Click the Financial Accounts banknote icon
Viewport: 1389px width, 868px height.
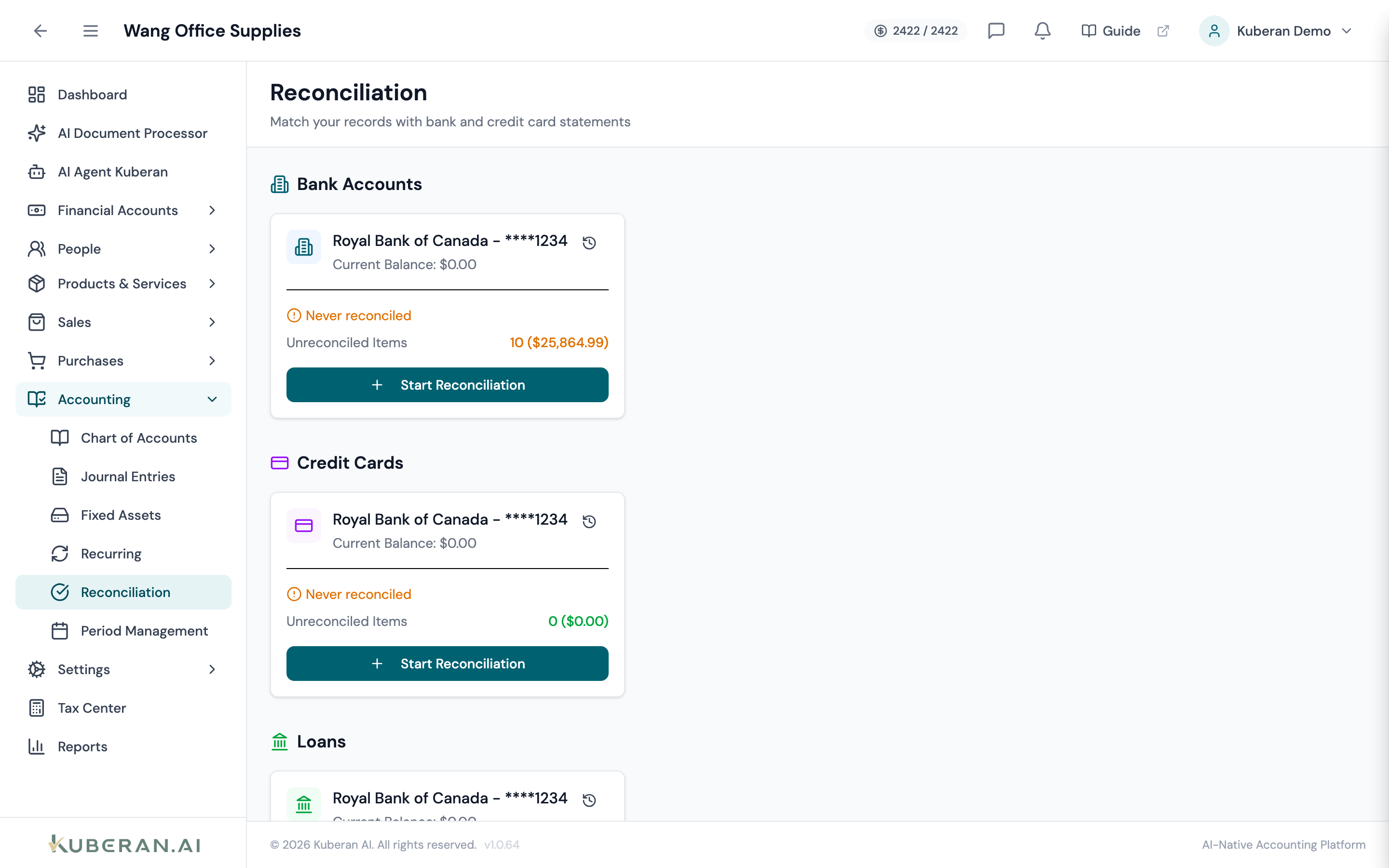tap(37, 211)
